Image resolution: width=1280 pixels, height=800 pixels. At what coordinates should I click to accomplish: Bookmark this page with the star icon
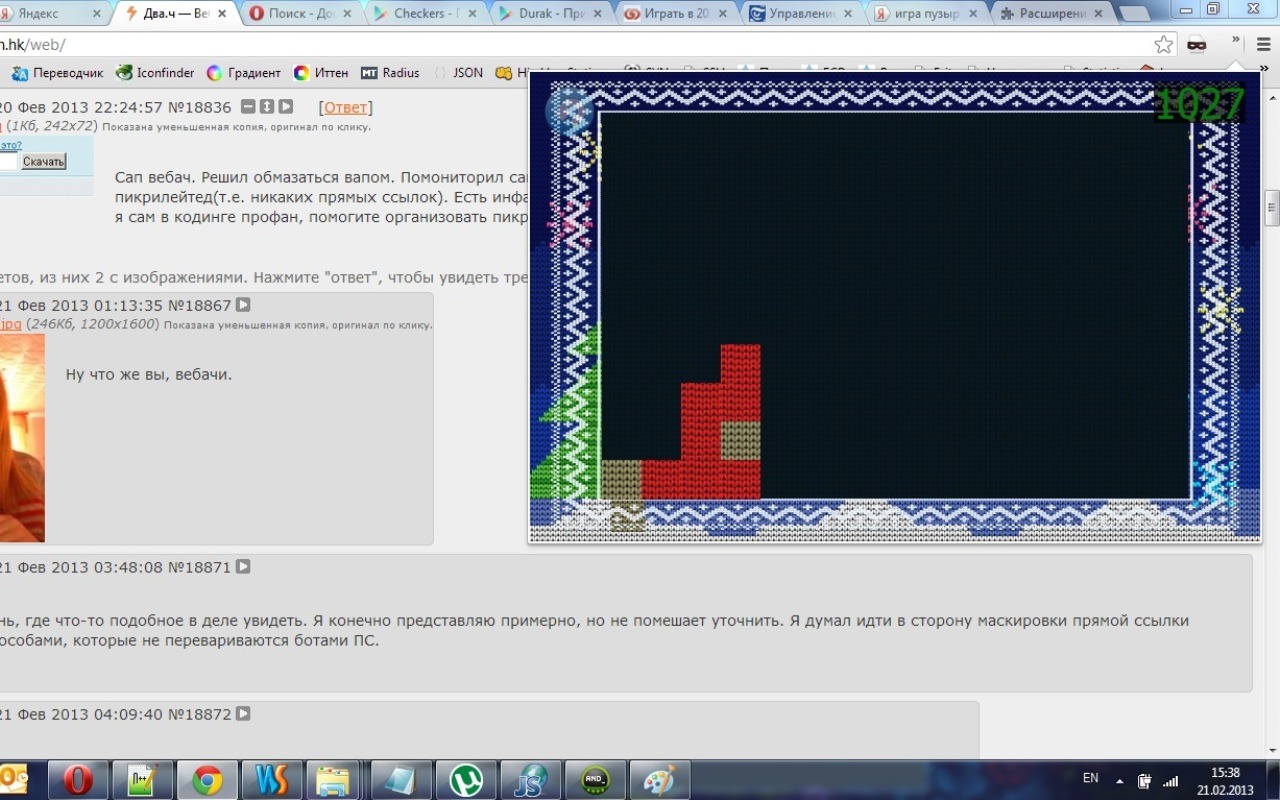(1164, 45)
